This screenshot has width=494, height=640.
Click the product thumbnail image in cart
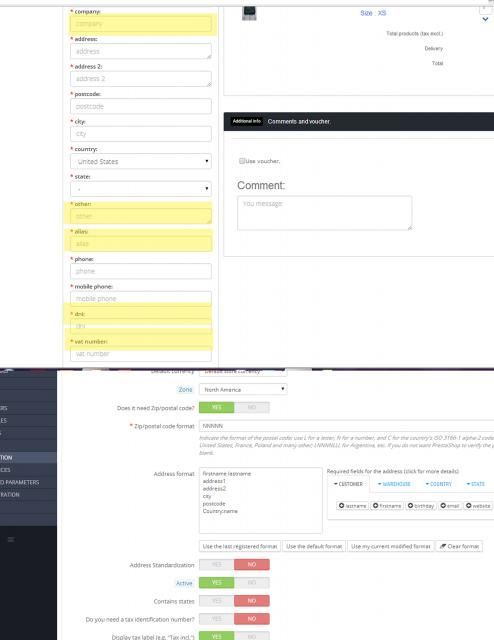(x=249, y=13)
